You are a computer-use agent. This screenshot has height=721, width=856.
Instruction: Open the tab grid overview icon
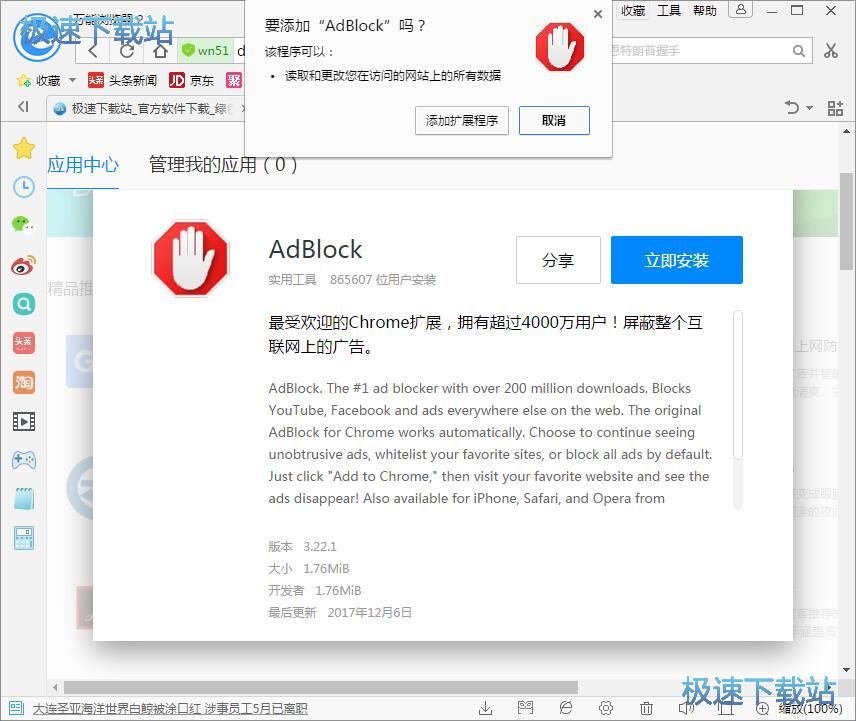(x=835, y=108)
